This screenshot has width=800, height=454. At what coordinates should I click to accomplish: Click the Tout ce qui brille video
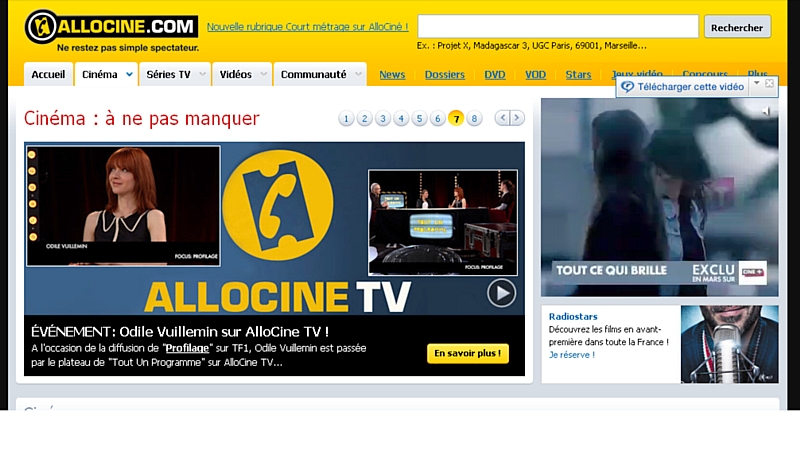(660, 197)
